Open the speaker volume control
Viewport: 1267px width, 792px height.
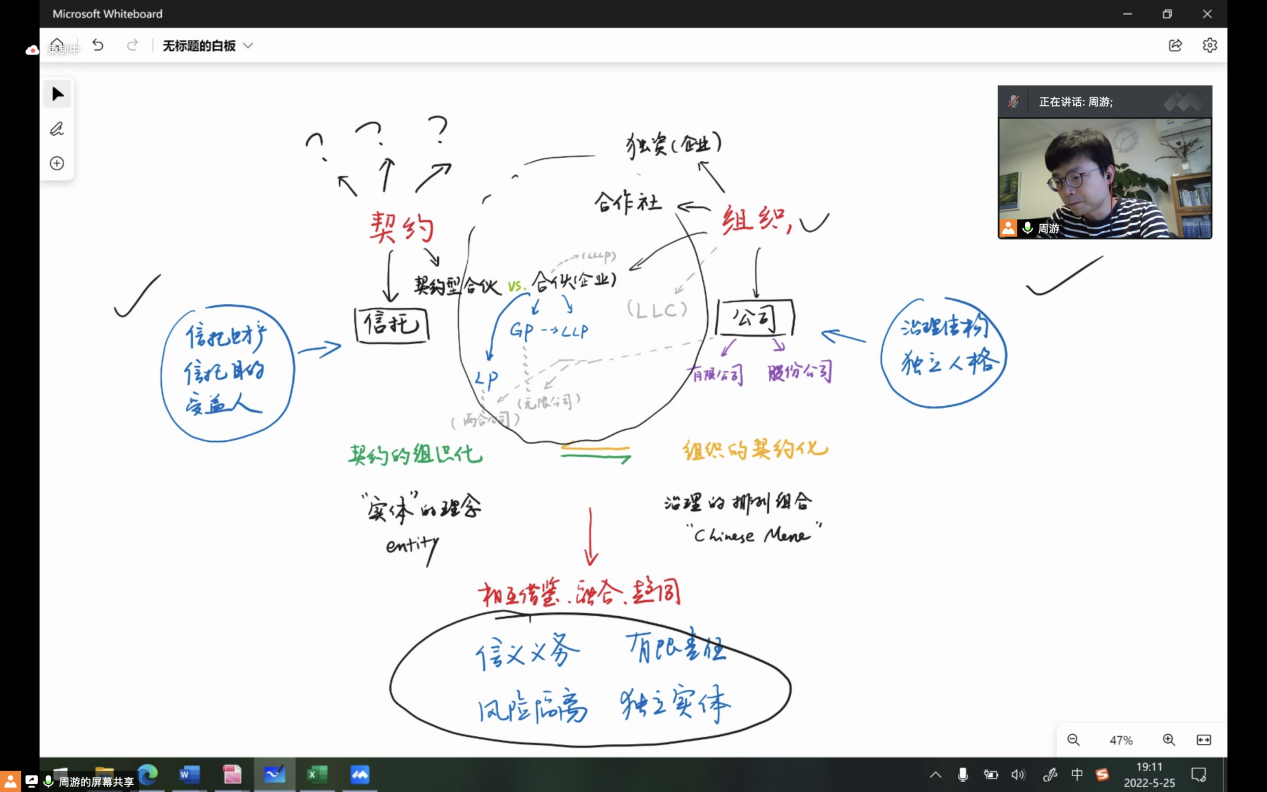(x=1018, y=774)
